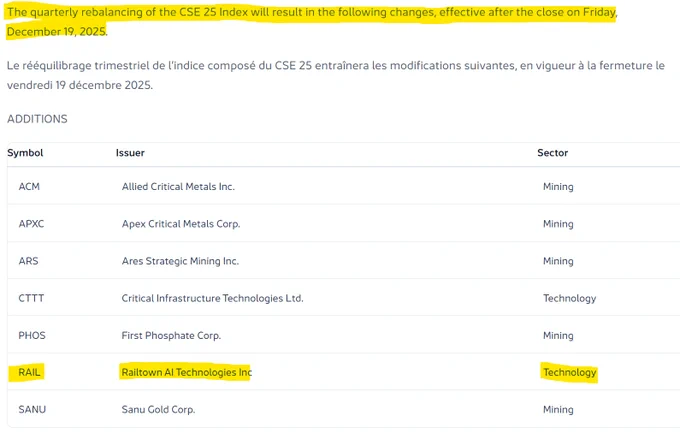Select the PHOS symbol cell
680x445 pixels.
point(32,336)
